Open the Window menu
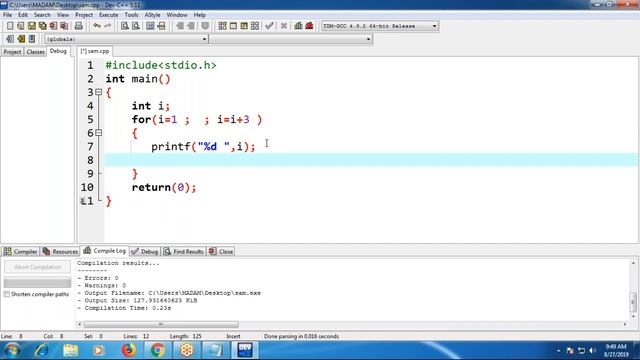 point(177,15)
